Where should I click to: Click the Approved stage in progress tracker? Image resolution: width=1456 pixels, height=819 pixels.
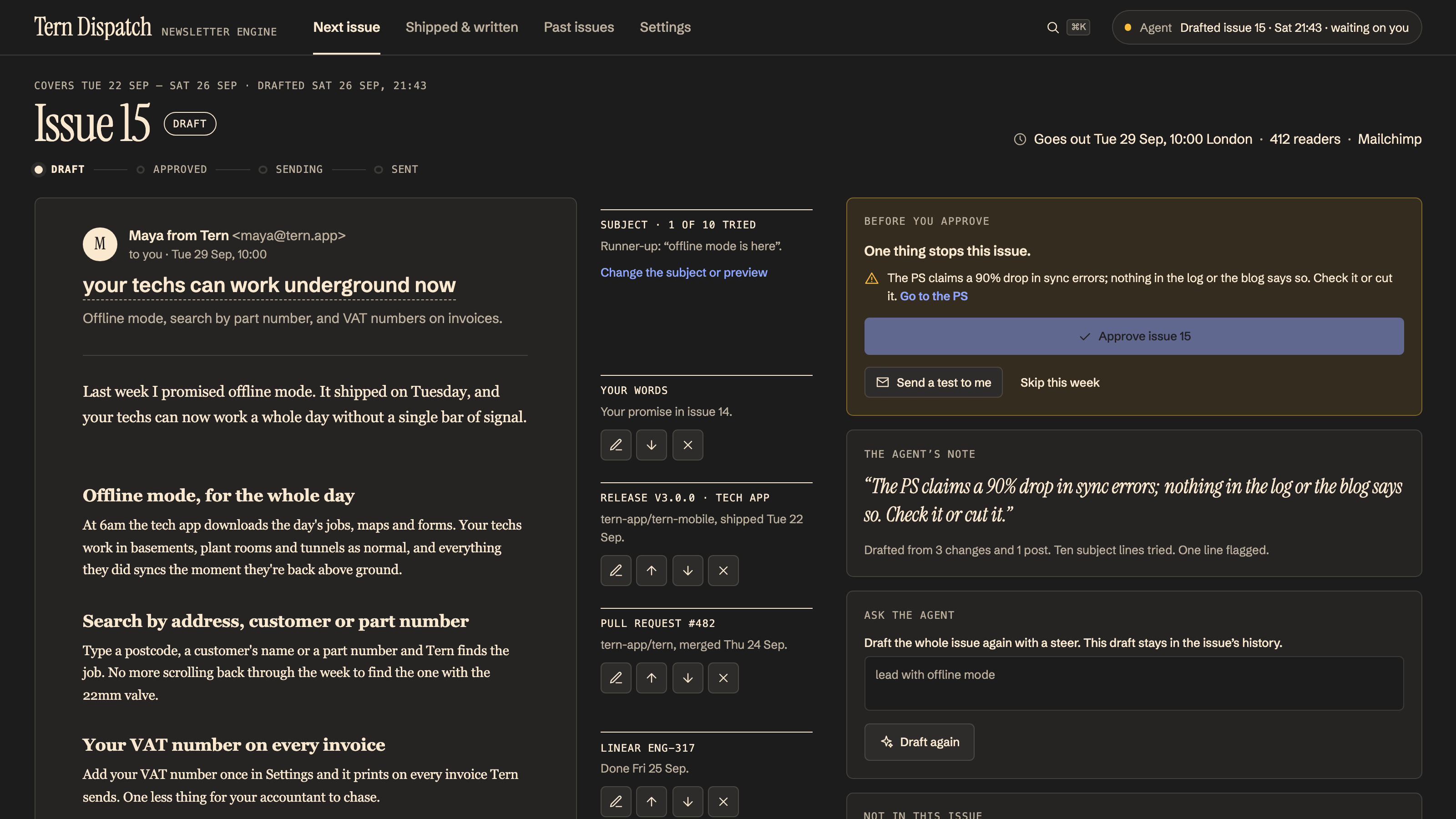click(x=172, y=169)
